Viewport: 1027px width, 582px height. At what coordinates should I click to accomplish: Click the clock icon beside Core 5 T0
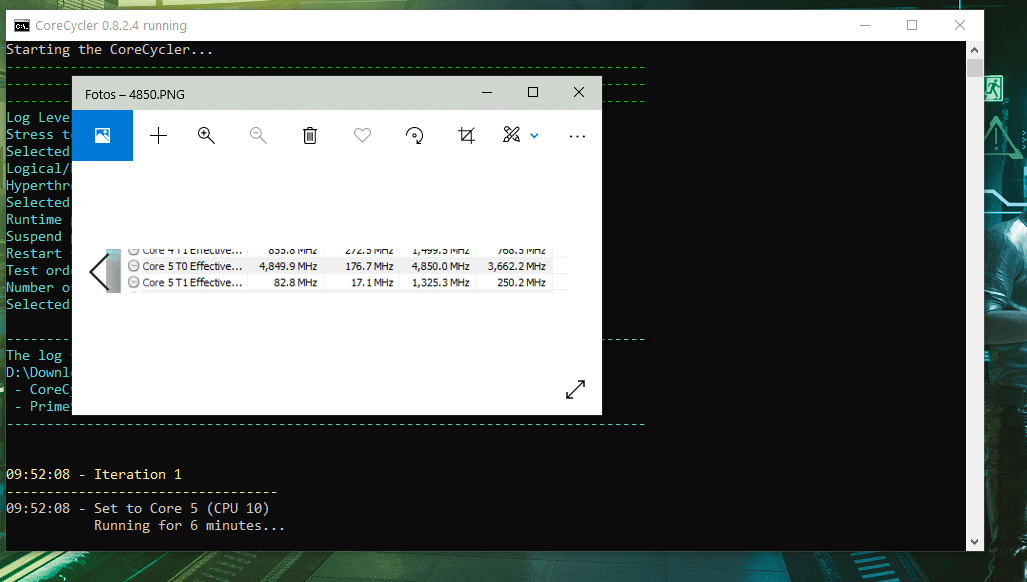click(x=134, y=266)
